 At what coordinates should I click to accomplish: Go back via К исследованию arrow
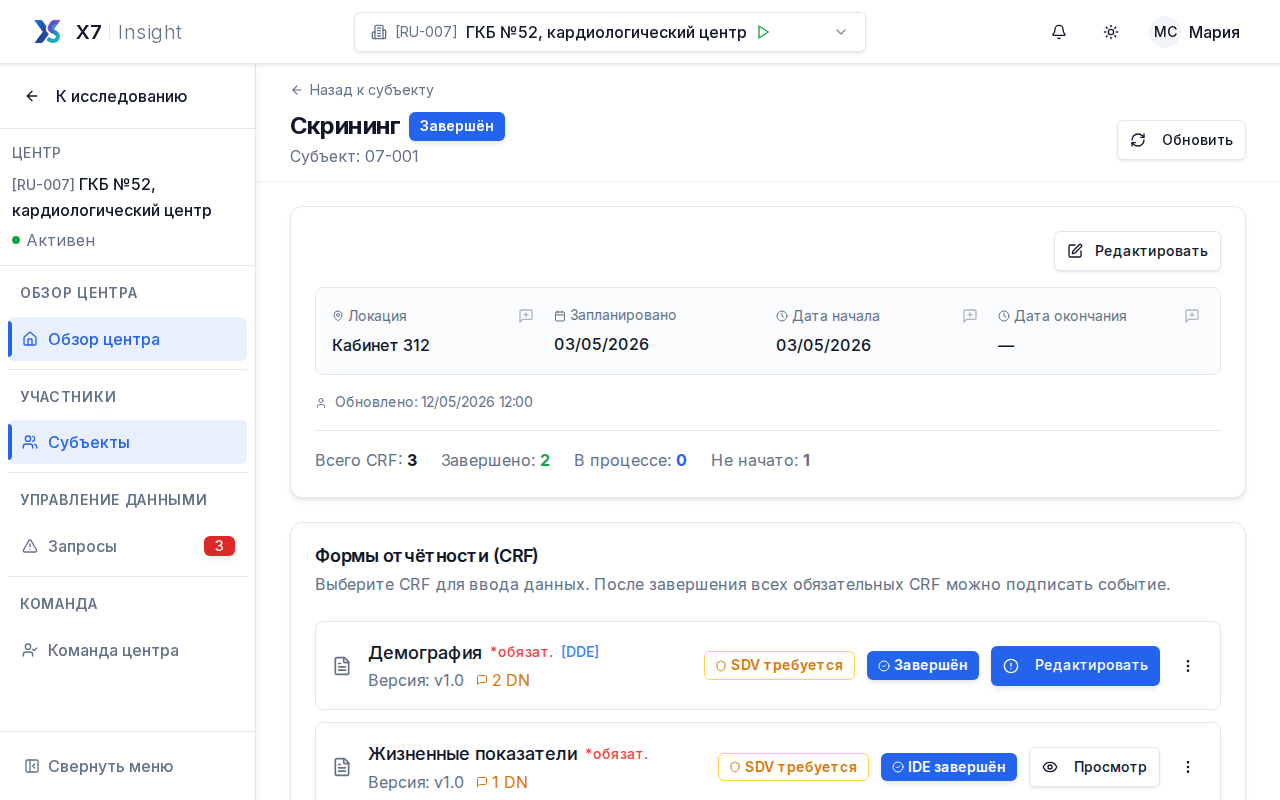pos(32,96)
